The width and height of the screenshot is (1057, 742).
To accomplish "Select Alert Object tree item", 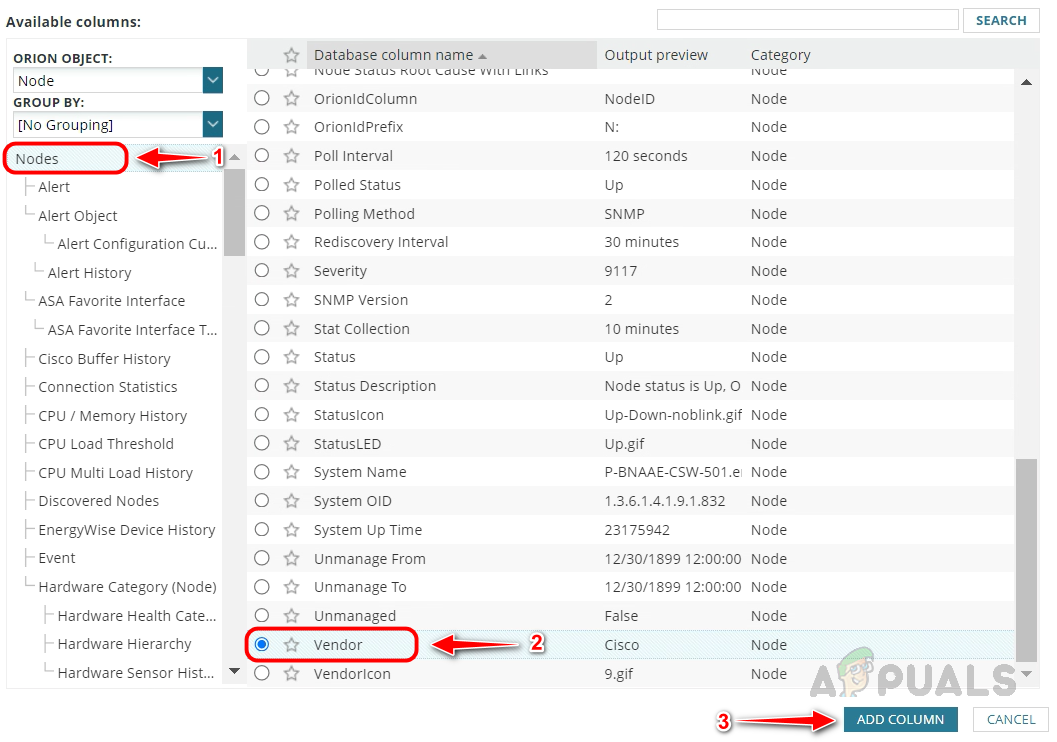I will (78, 216).
